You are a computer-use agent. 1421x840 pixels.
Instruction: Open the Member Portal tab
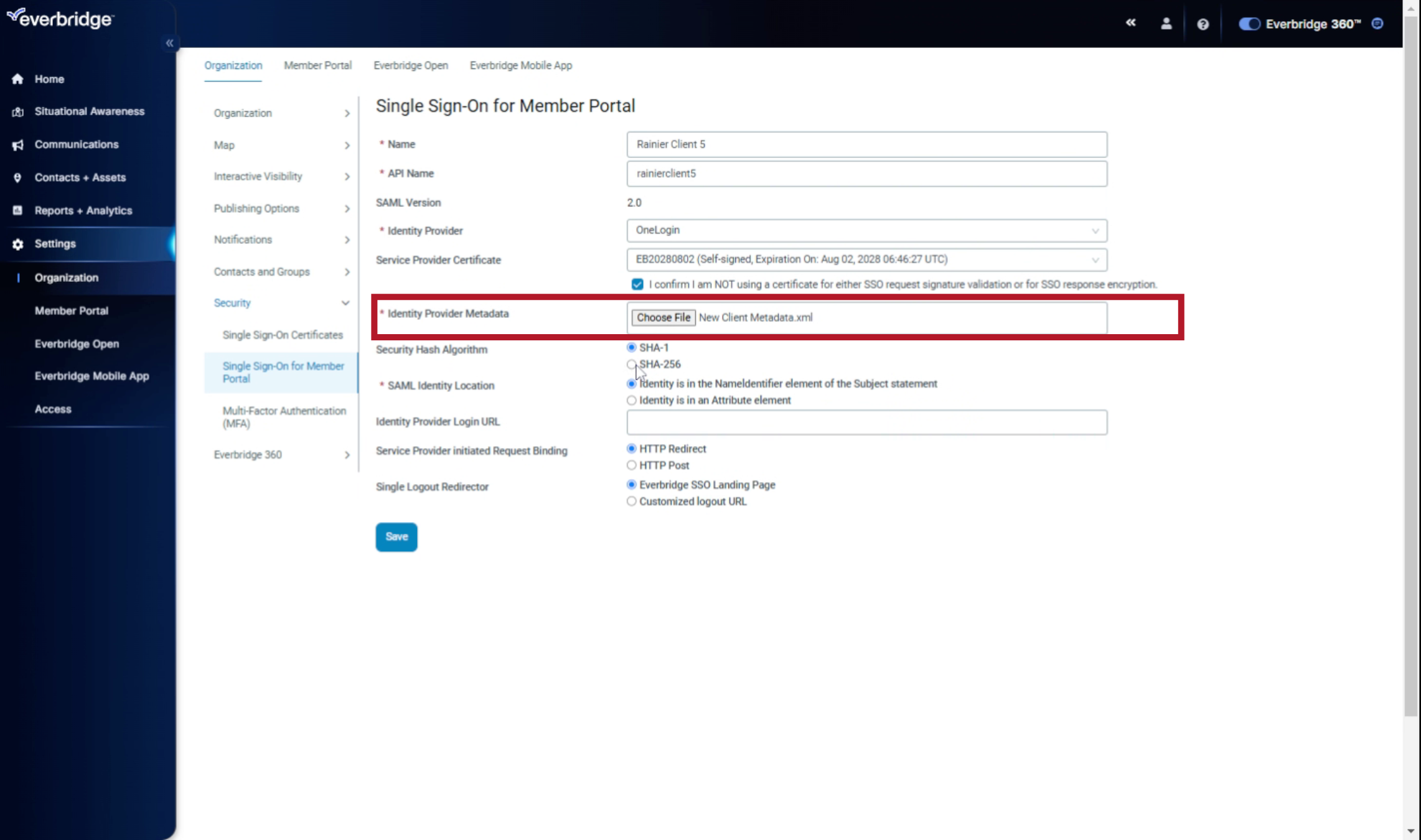[x=317, y=65]
